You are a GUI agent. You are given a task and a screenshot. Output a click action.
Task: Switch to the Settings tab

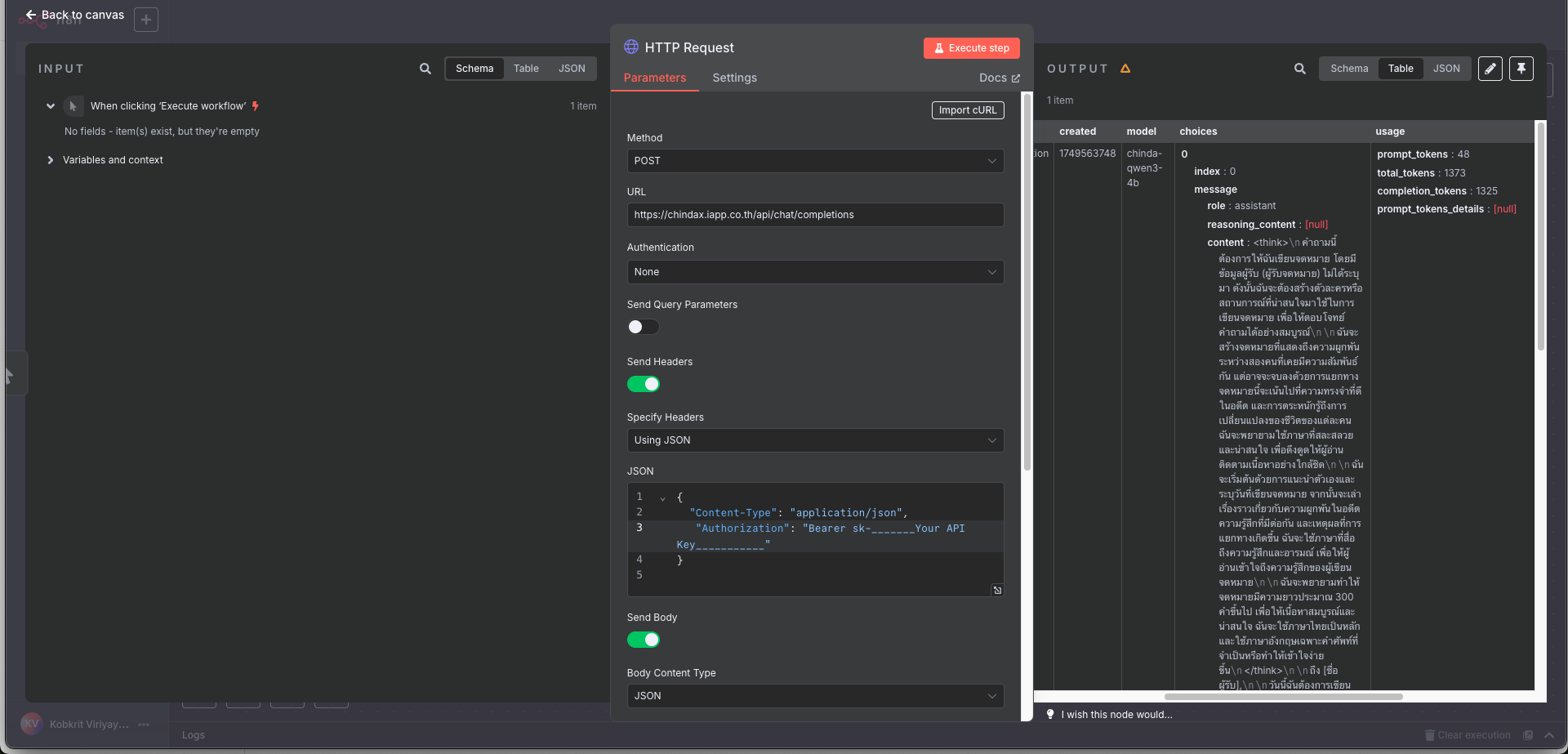click(734, 78)
